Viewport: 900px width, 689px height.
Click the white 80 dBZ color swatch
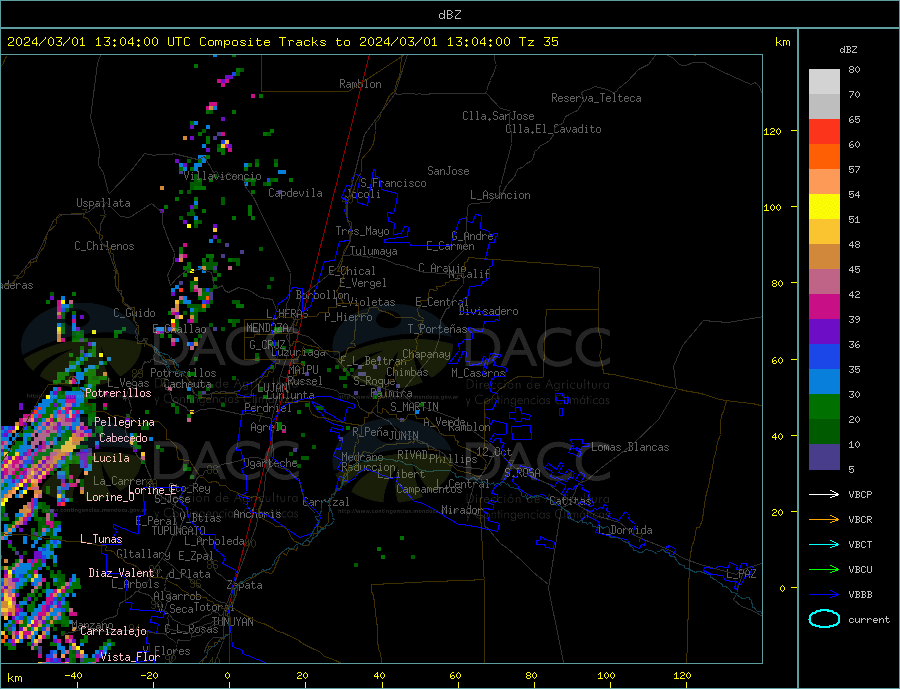click(824, 82)
